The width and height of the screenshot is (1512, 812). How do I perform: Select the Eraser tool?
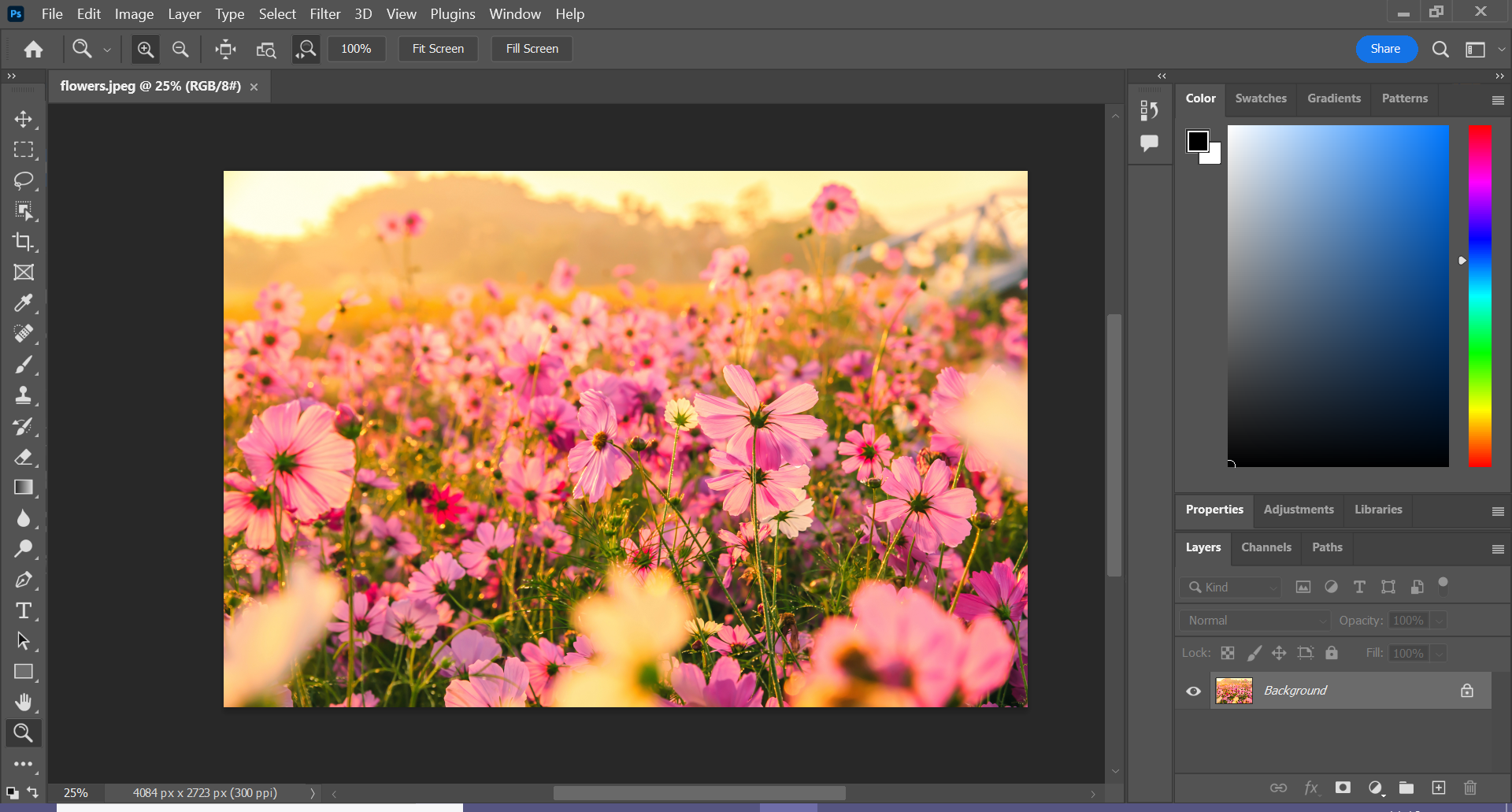pyautogui.click(x=24, y=457)
